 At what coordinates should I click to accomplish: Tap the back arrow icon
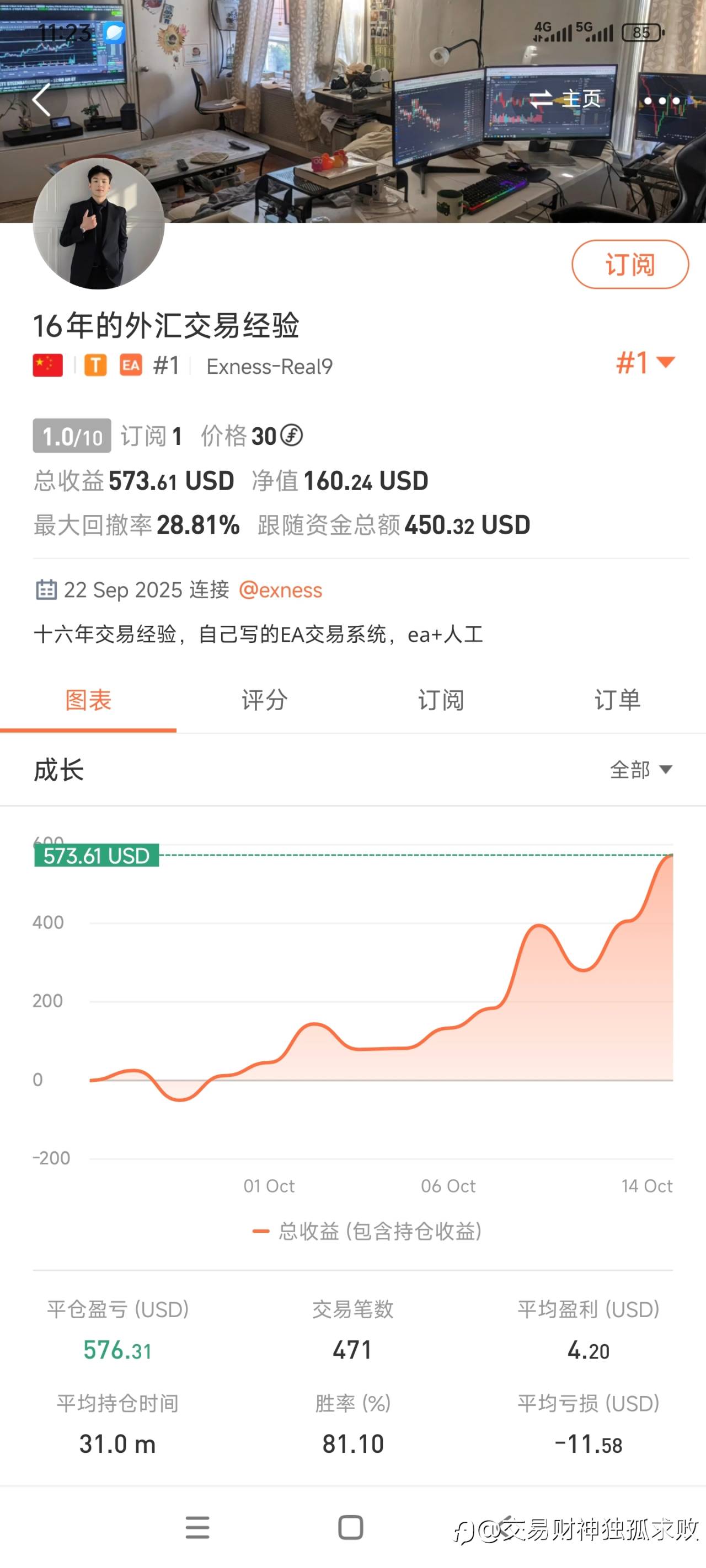pyautogui.click(x=41, y=100)
